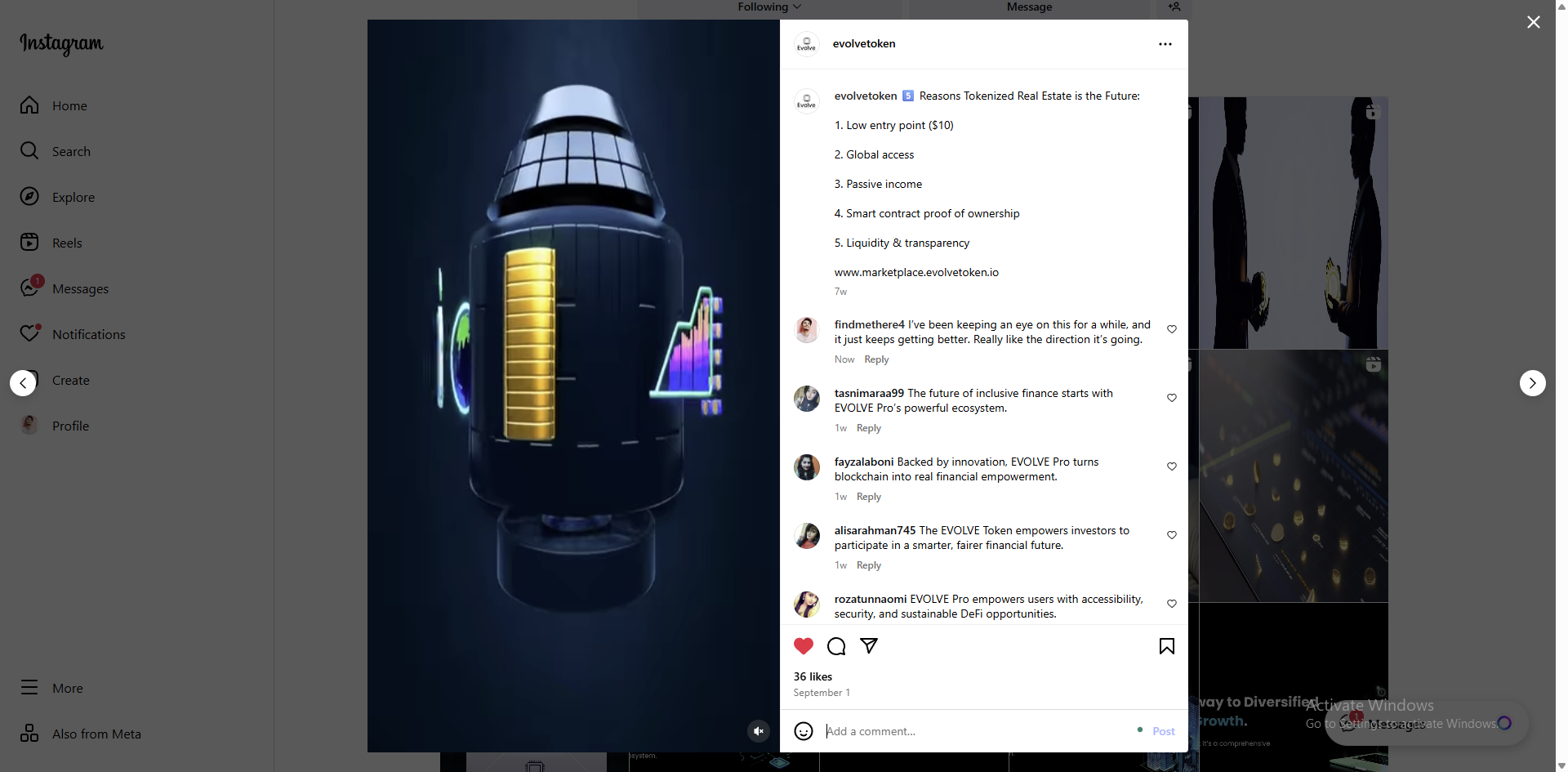Click the Notifications heart icon
1568x772 pixels.
(x=29, y=334)
